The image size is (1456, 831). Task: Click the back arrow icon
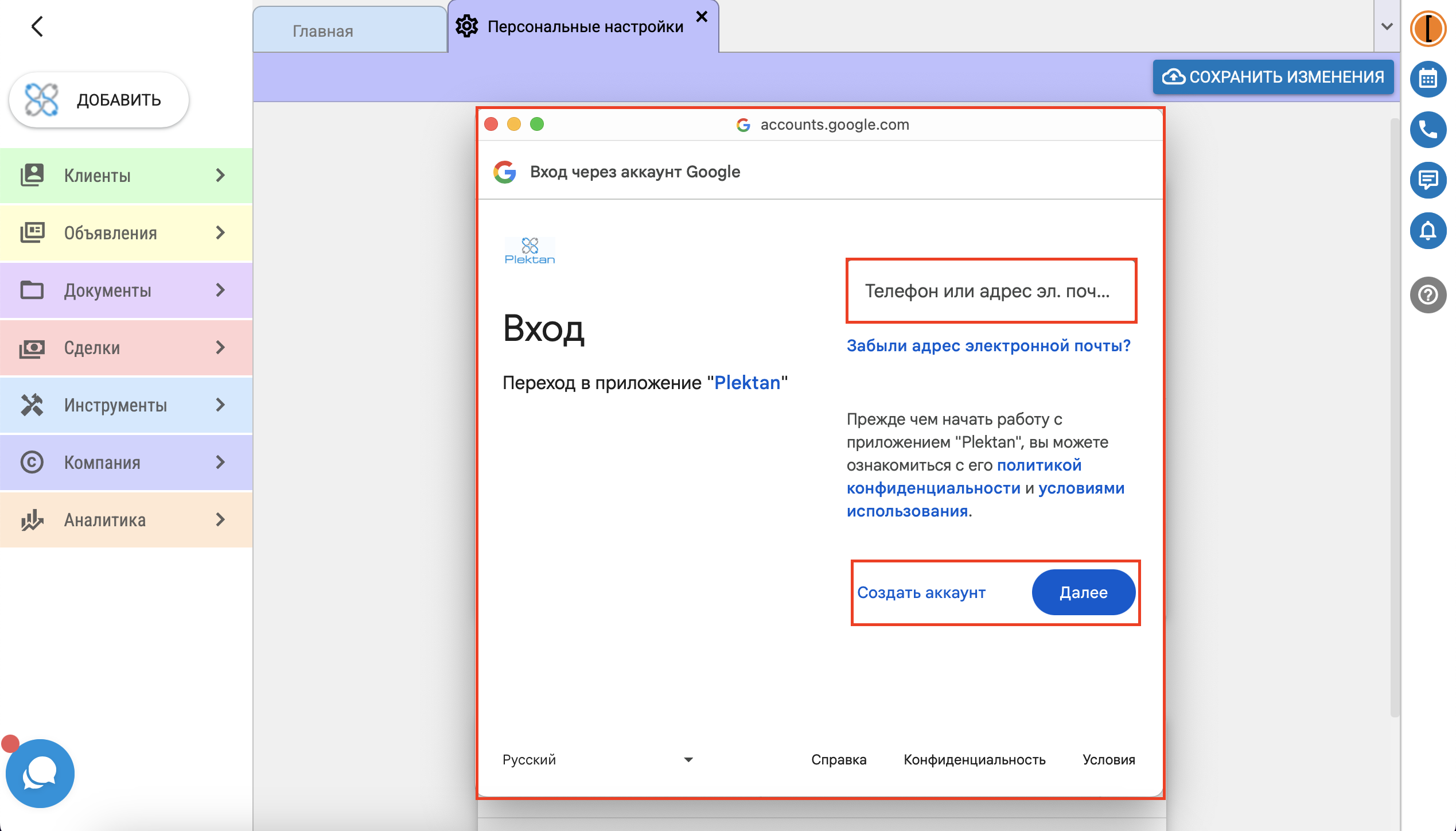(x=37, y=26)
